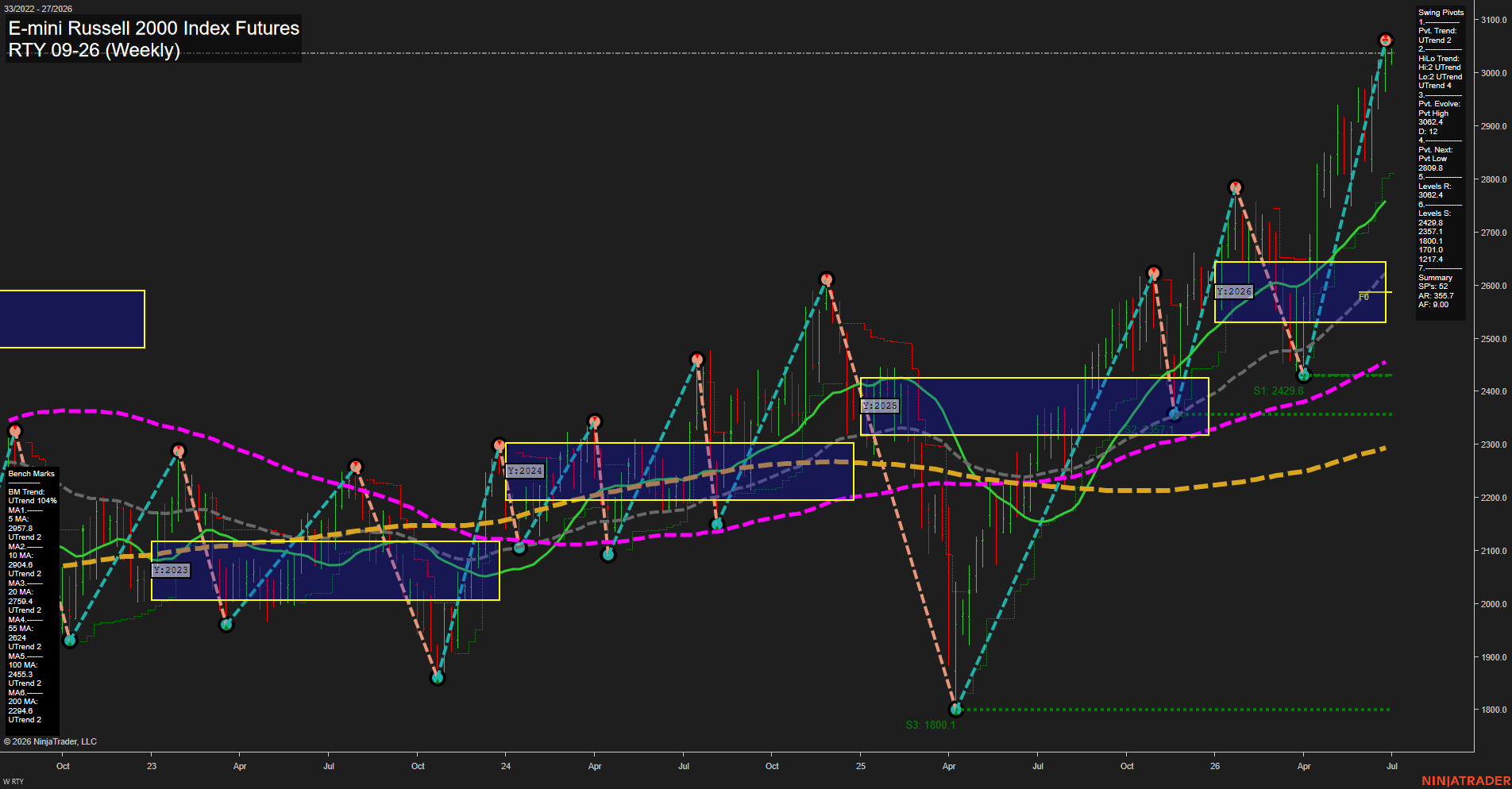Click the 100 MA: entry

tap(22, 665)
